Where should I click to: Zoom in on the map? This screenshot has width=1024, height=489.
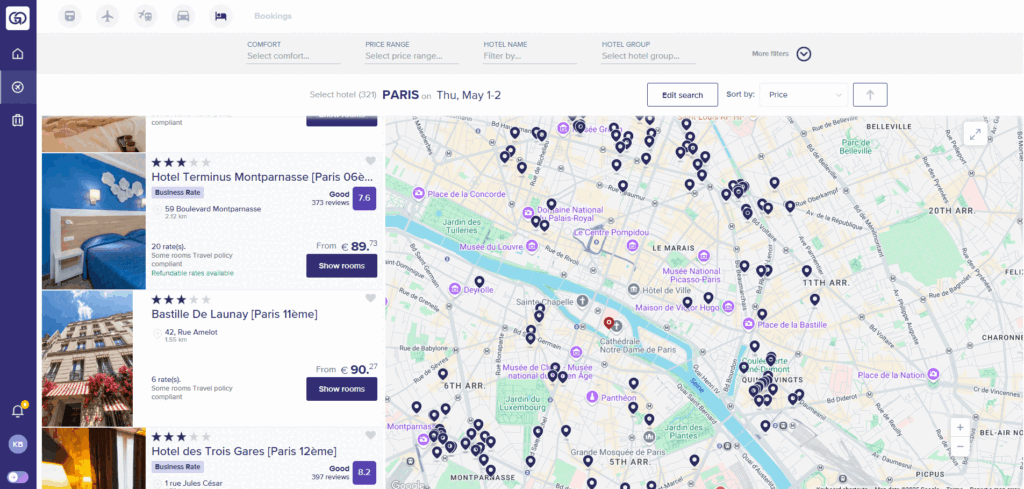point(960,426)
